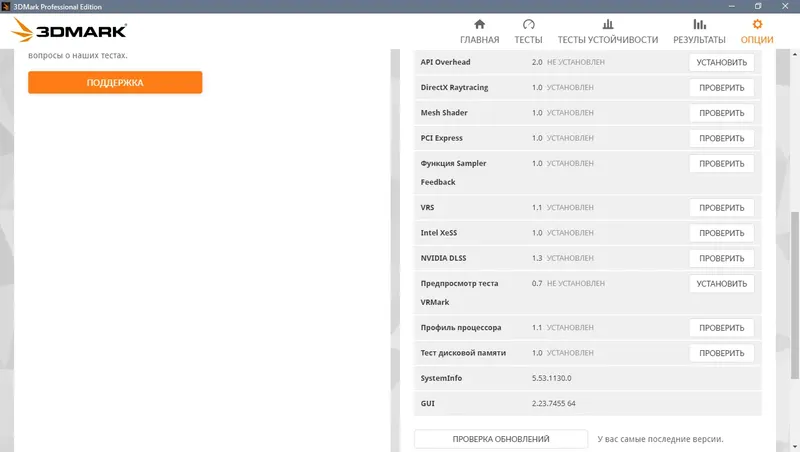Click the text вопросы о наших тестах

click(x=78, y=55)
